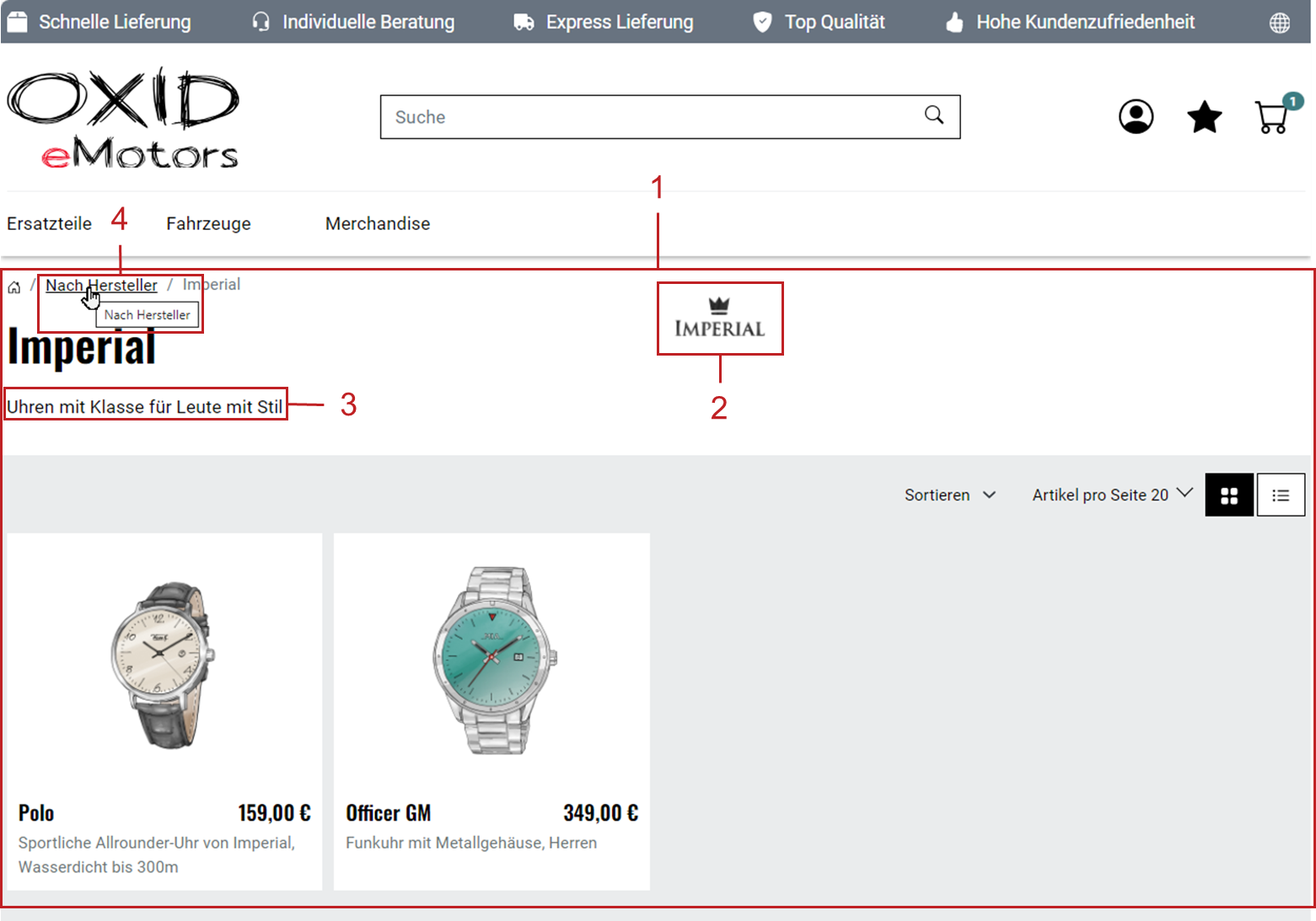Click the Express Lieferung truck icon
This screenshot has width=1316, height=921.
pos(524,22)
